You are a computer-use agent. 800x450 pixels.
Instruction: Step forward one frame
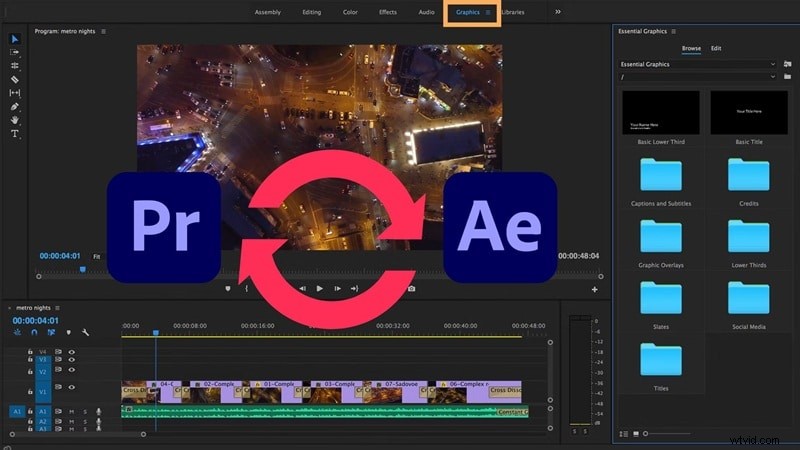tap(337, 289)
